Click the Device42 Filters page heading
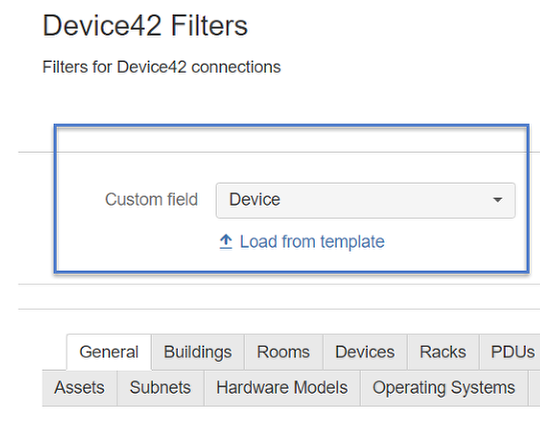The width and height of the screenshot is (540, 428). [145, 25]
